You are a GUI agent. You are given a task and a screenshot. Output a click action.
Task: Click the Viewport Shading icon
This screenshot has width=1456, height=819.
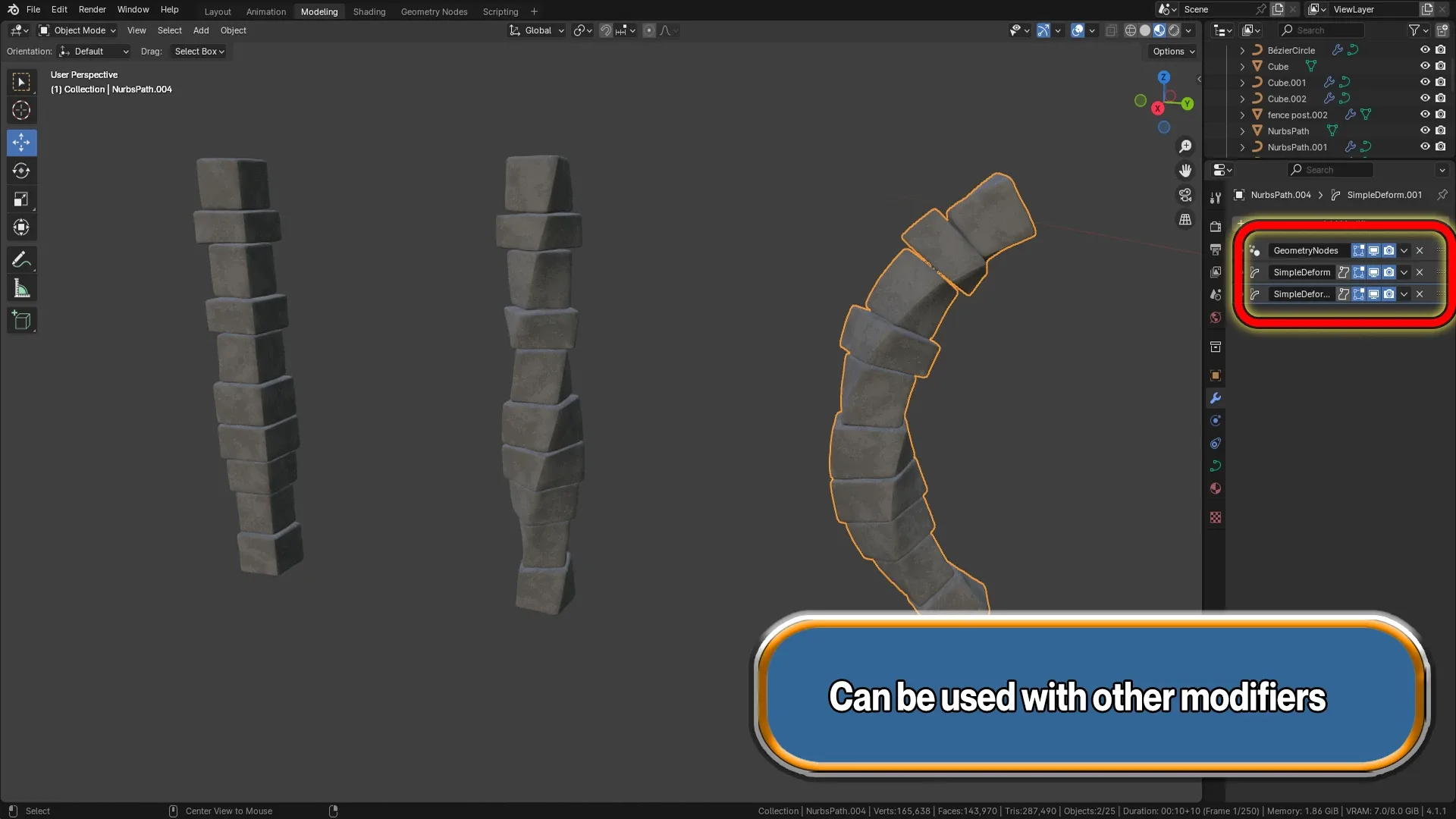(x=1158, y=30)
